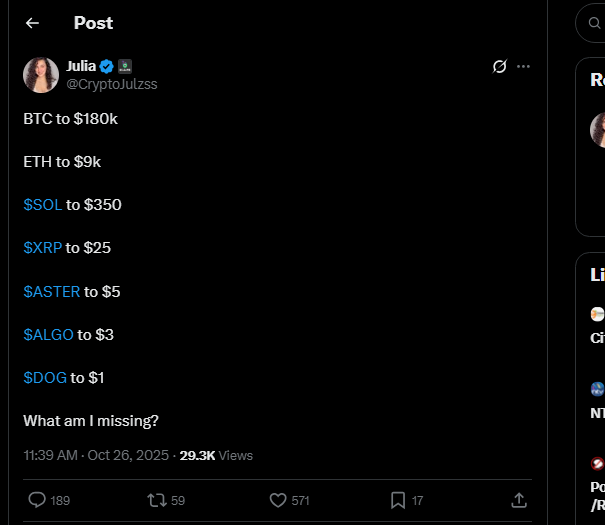Click the blue verified badge
This screenshot has height=525, width=605.
tap(106, 66)
